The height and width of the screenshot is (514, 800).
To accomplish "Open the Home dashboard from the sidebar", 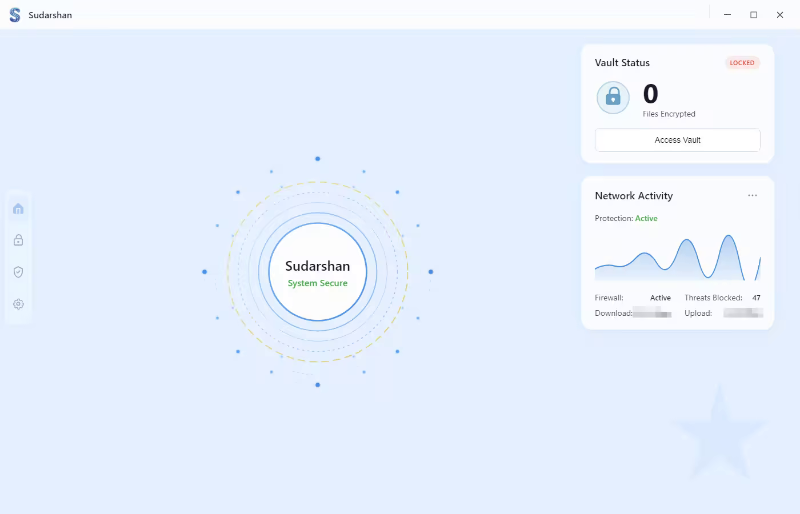I will 18,209.
